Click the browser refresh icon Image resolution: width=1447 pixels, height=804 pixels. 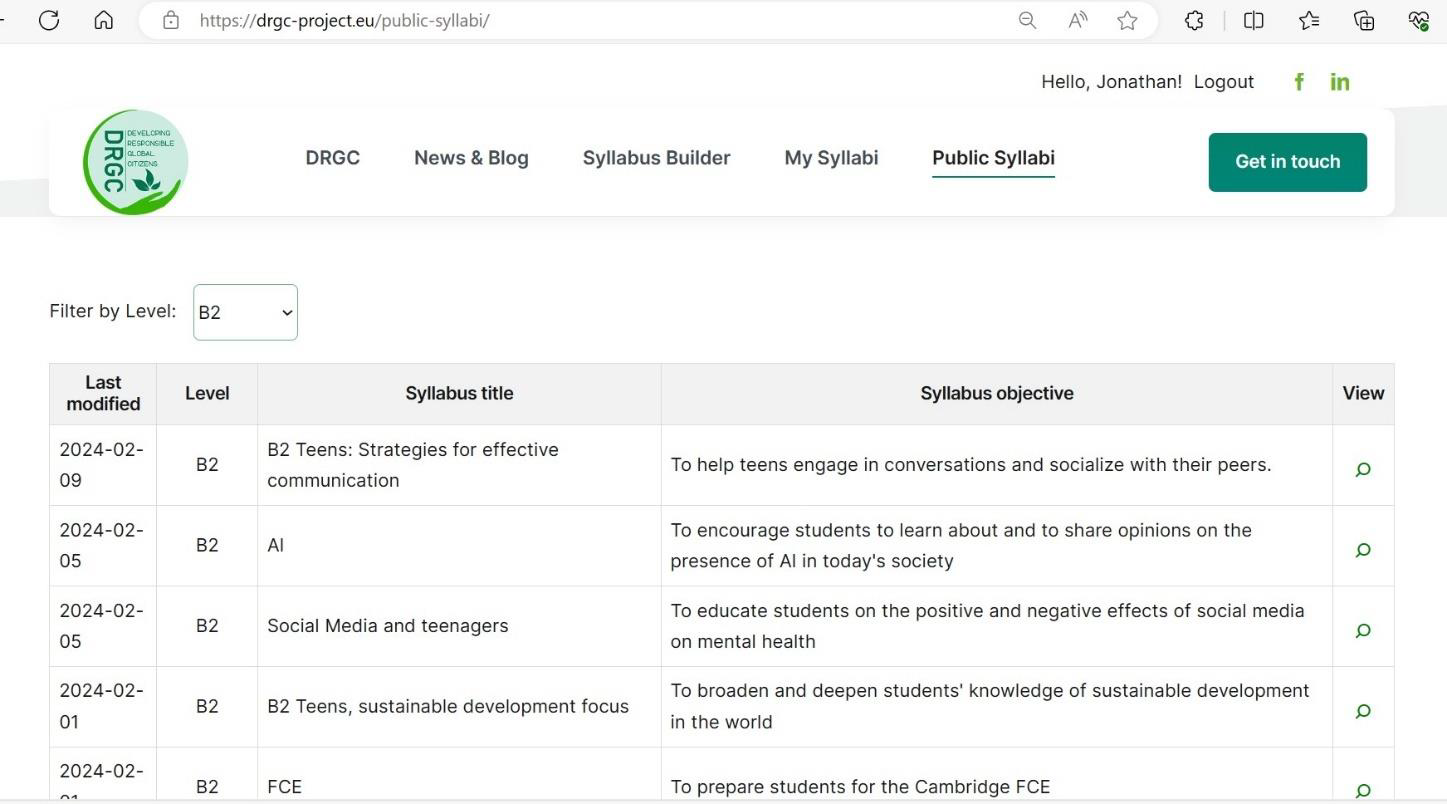click(49, 20)
